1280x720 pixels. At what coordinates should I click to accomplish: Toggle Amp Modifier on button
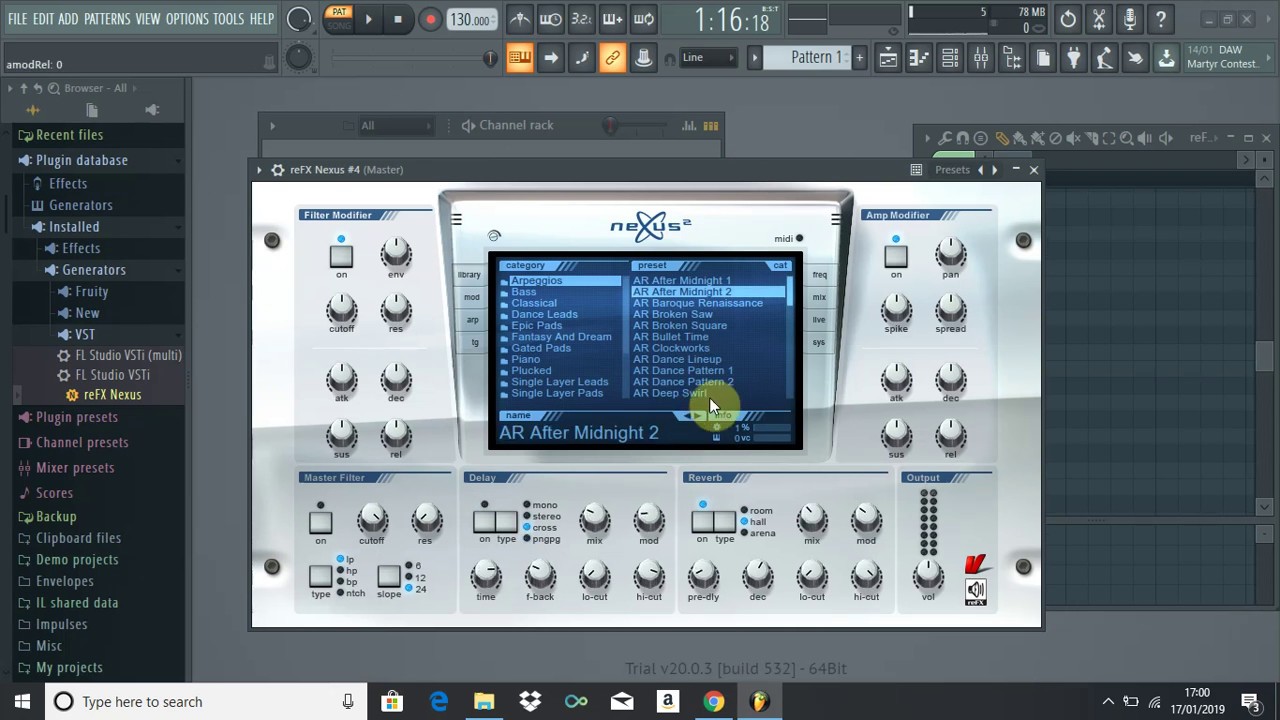[896, 256]
